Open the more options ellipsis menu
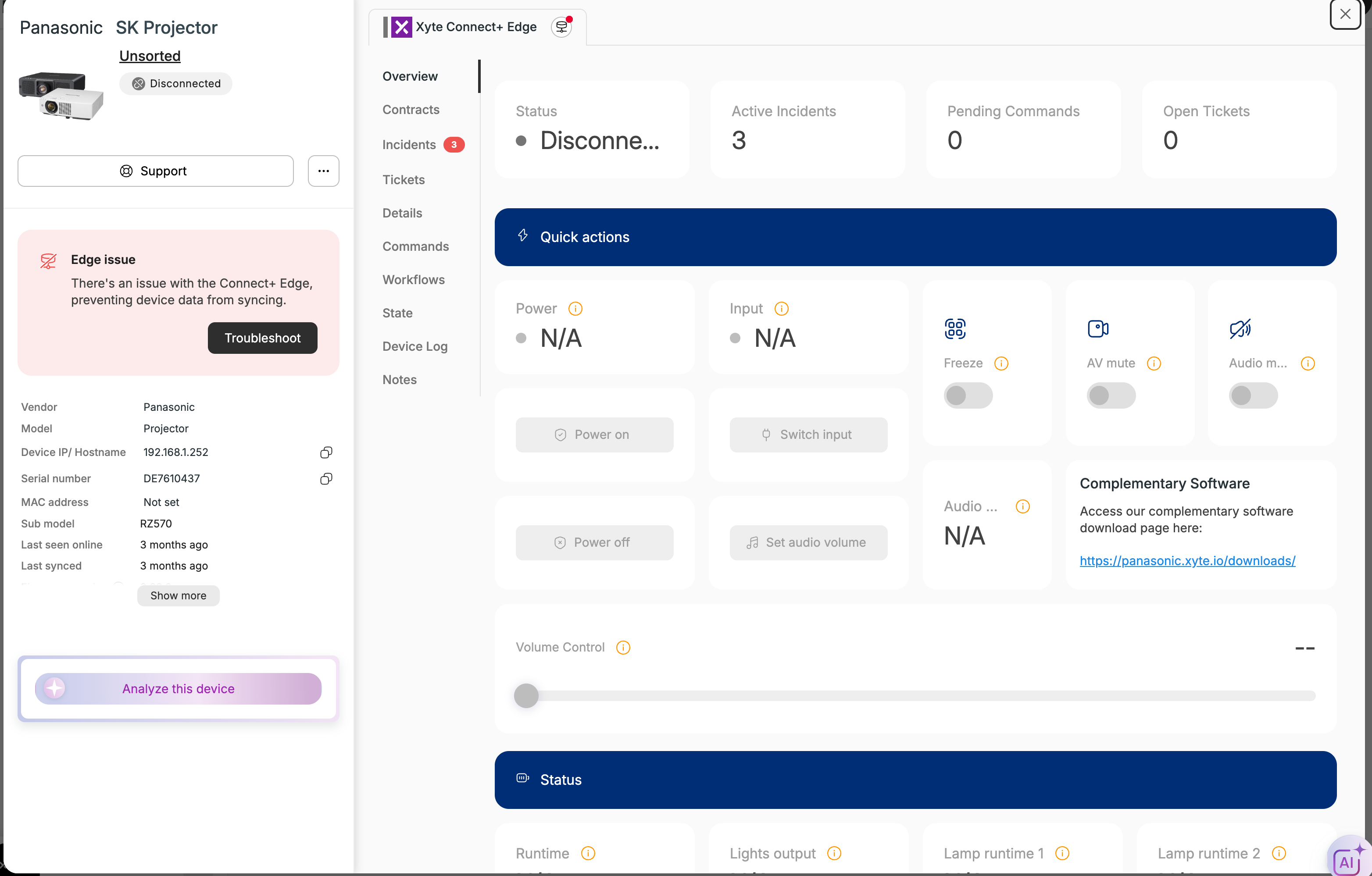Image resolution: width=1372 pixels, height=876 pixels. click(x=324, y=171)
